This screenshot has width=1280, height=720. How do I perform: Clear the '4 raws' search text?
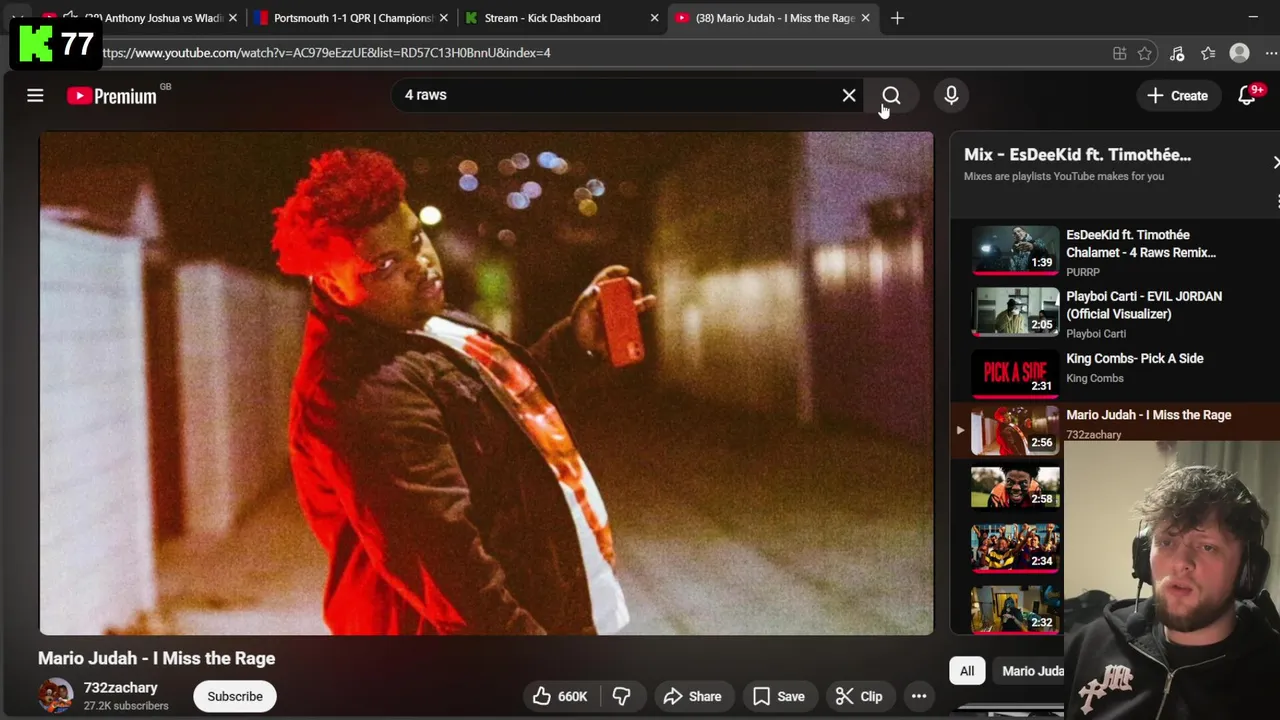point(849,95)
